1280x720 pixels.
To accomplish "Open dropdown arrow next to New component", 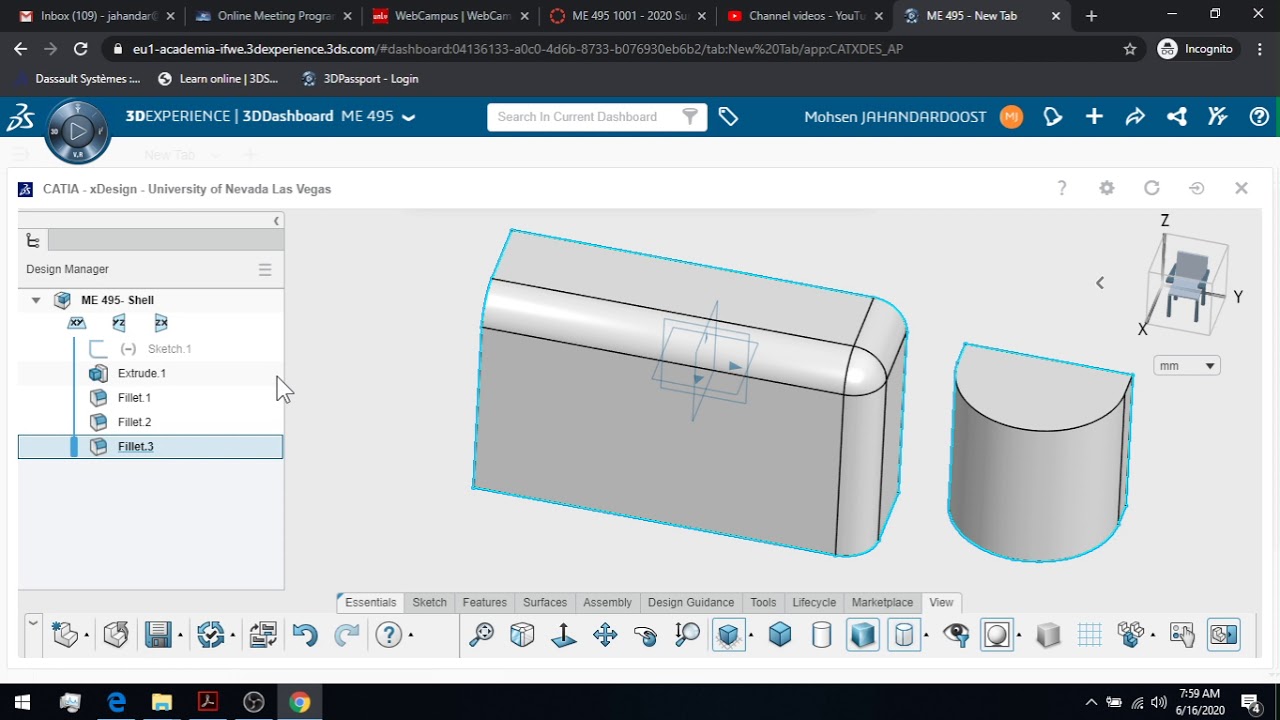I will (87, 635).
